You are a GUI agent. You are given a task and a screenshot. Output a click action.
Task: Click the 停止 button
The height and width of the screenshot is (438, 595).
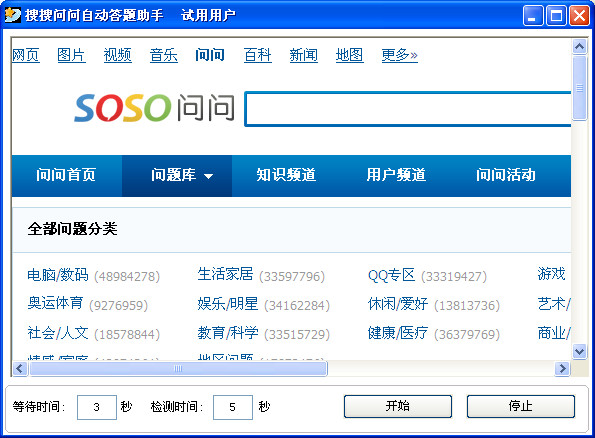521,406
